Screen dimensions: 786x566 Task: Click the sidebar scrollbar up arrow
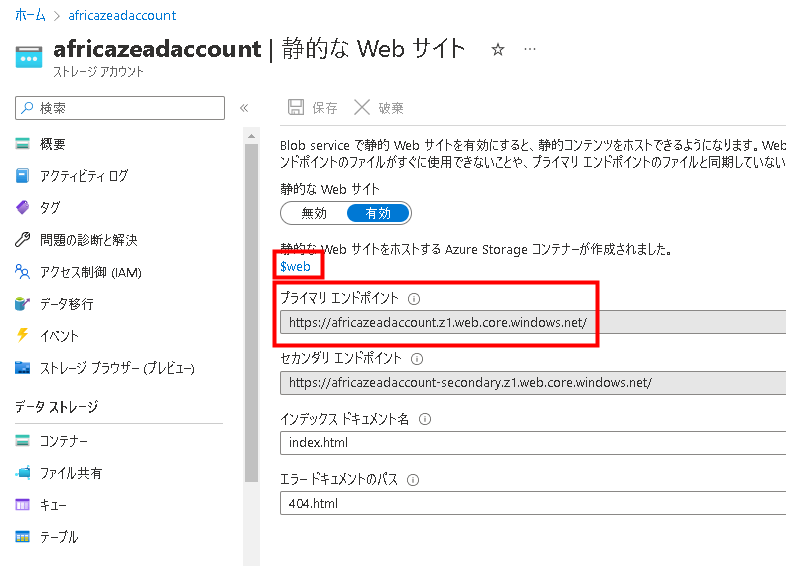click(x=252, y=136)
